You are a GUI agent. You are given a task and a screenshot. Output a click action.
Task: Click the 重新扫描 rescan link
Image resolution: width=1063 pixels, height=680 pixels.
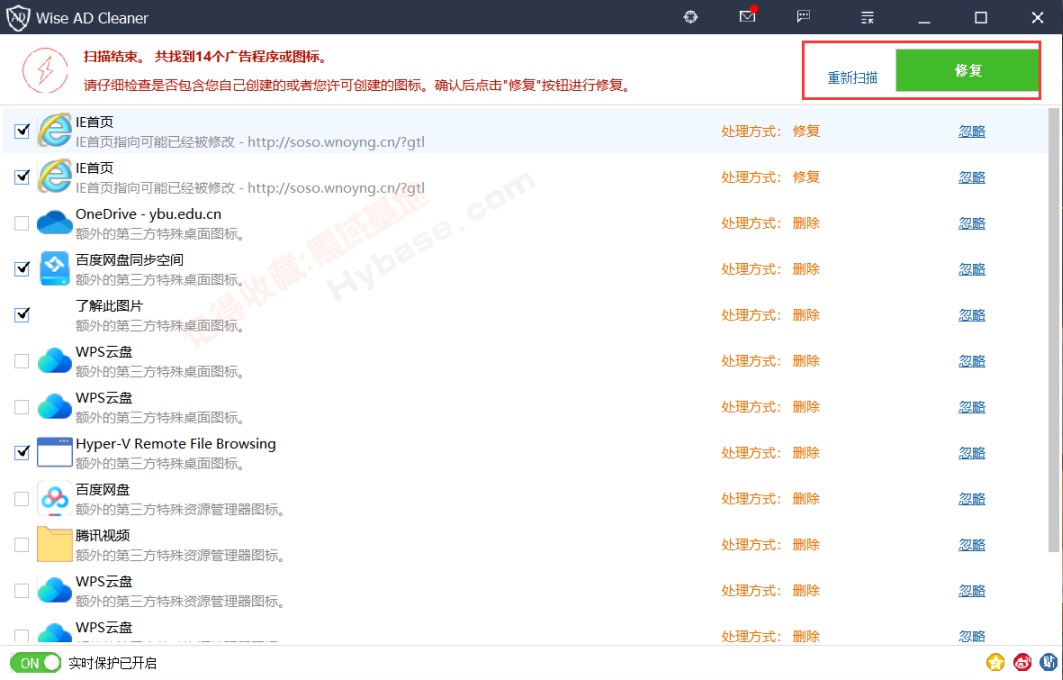[x=852, y=77]
